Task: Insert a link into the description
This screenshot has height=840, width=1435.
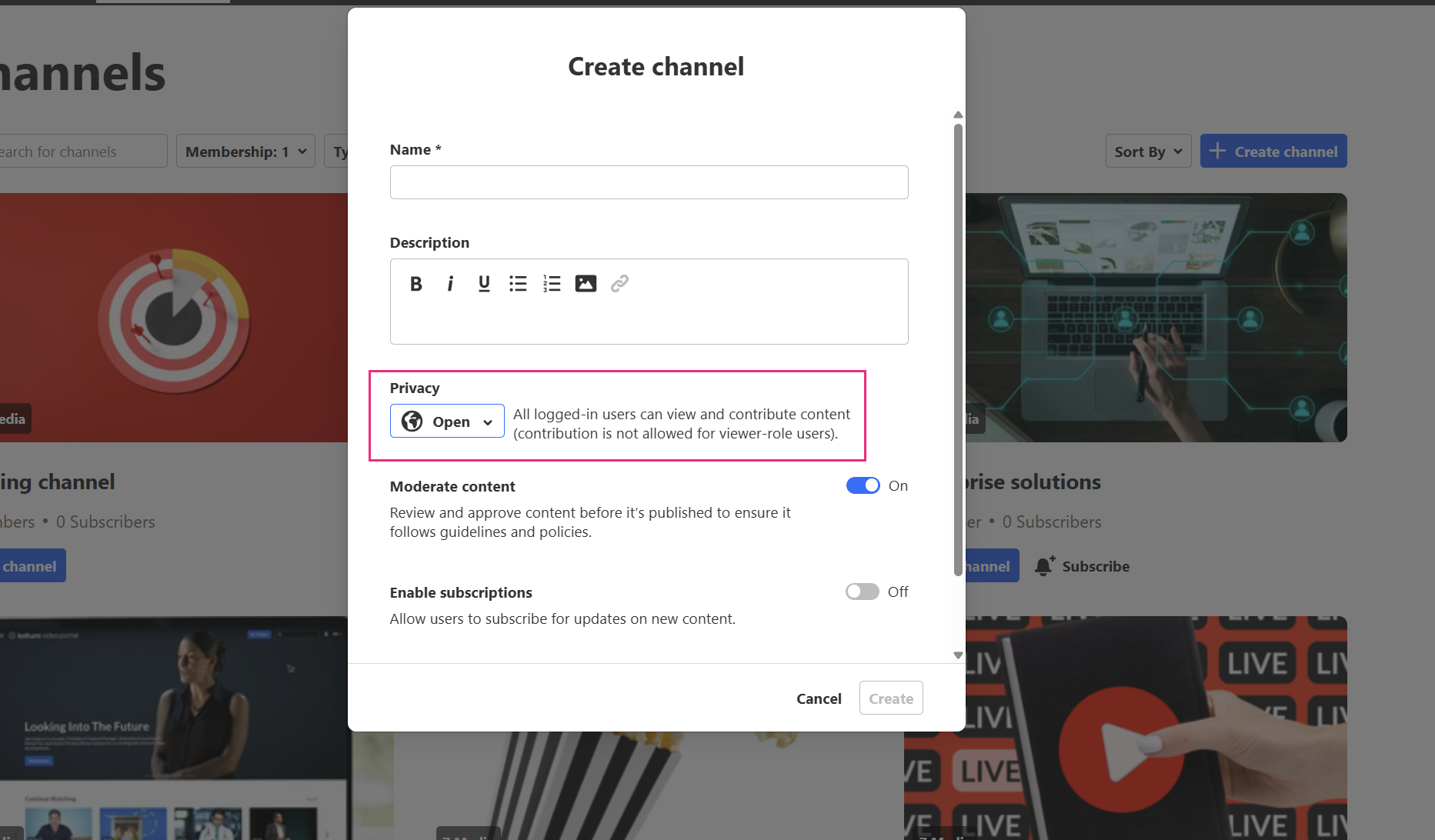Action: pos(619,284)
